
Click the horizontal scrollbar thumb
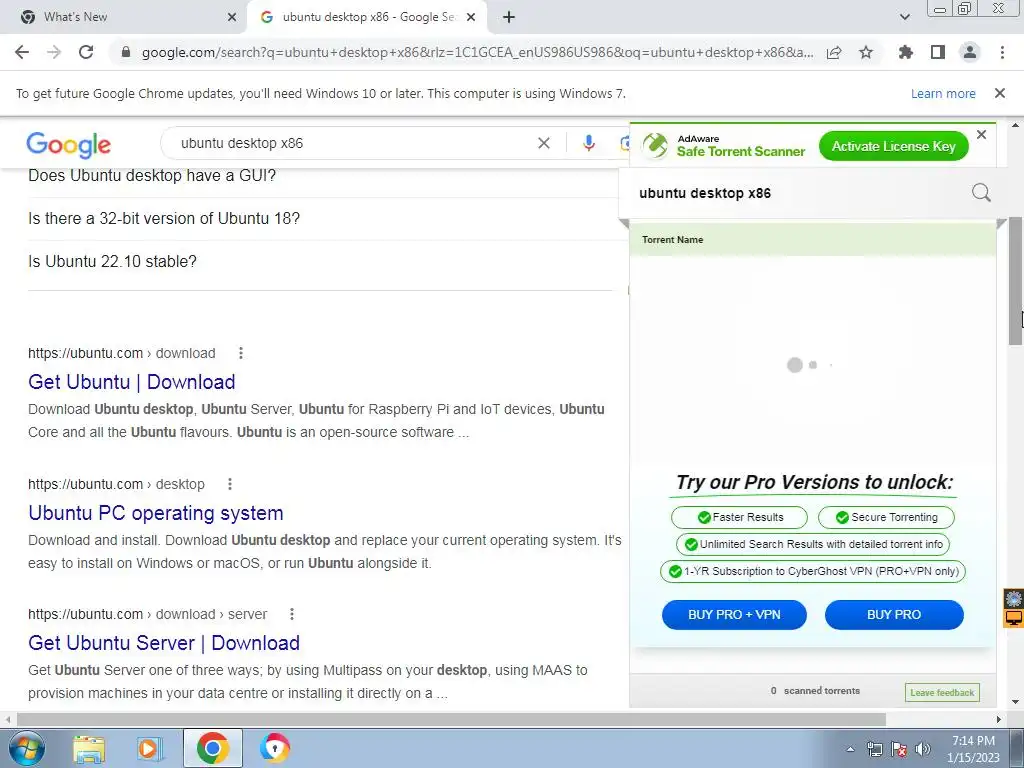click(x=451, y=719)
